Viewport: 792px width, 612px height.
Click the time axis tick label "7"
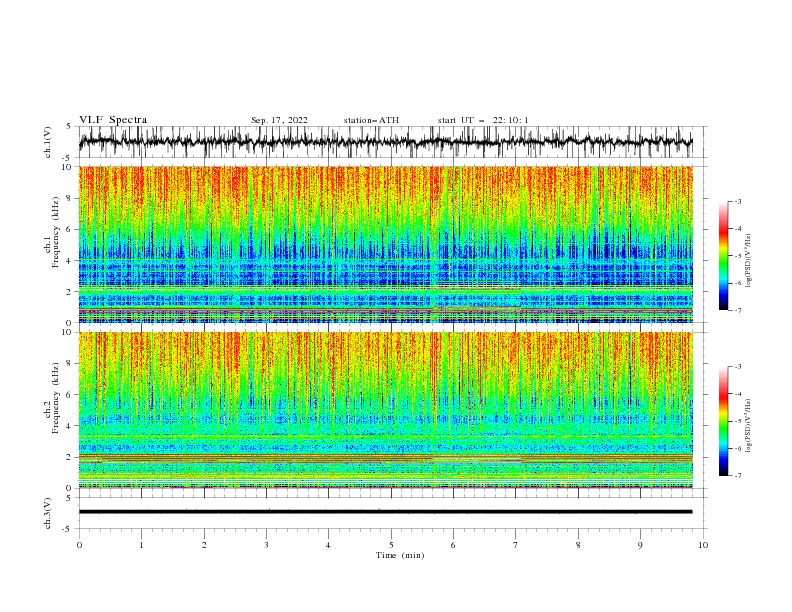coord(516,545)
